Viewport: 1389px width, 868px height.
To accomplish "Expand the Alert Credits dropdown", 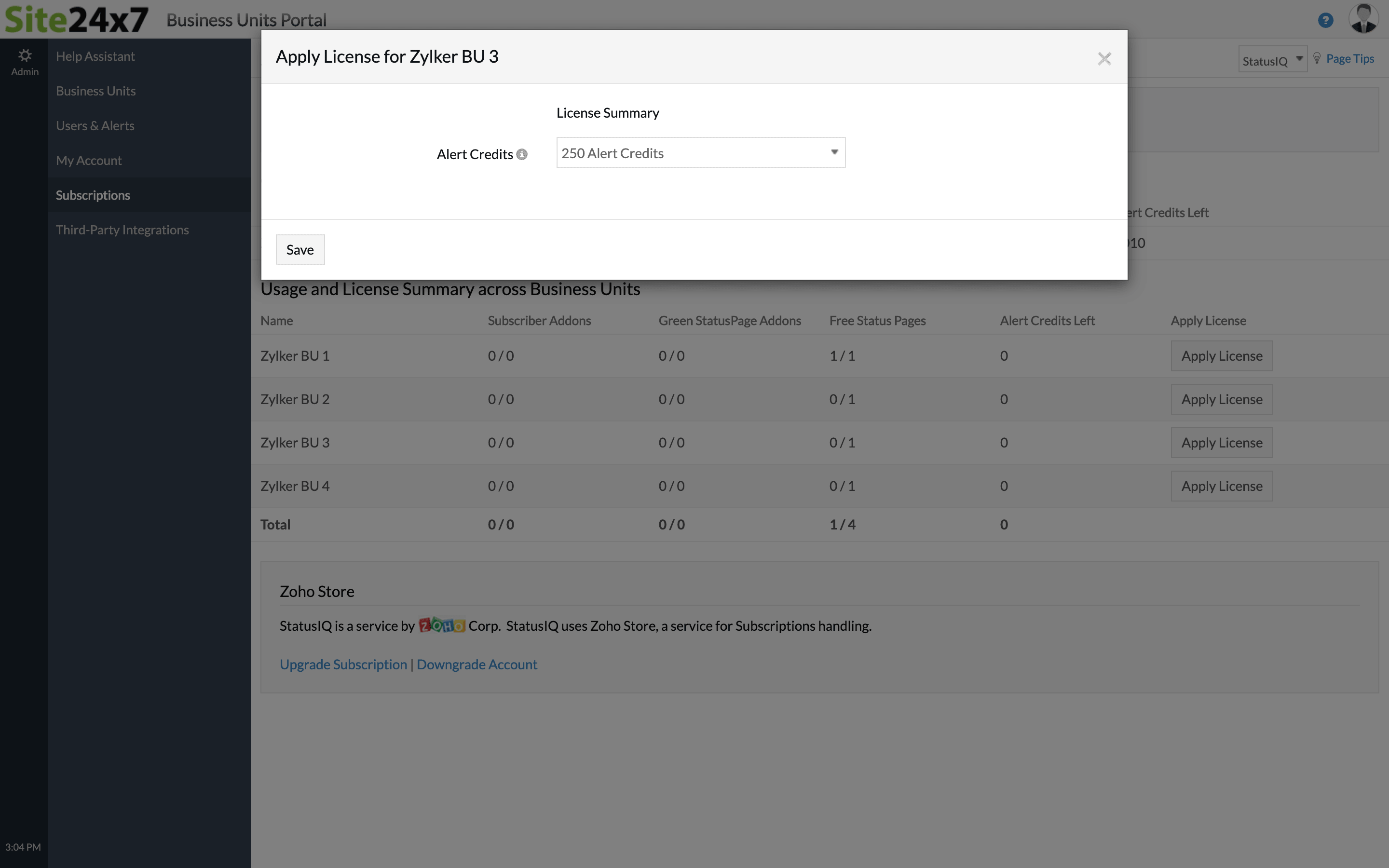I will point(833,152).
